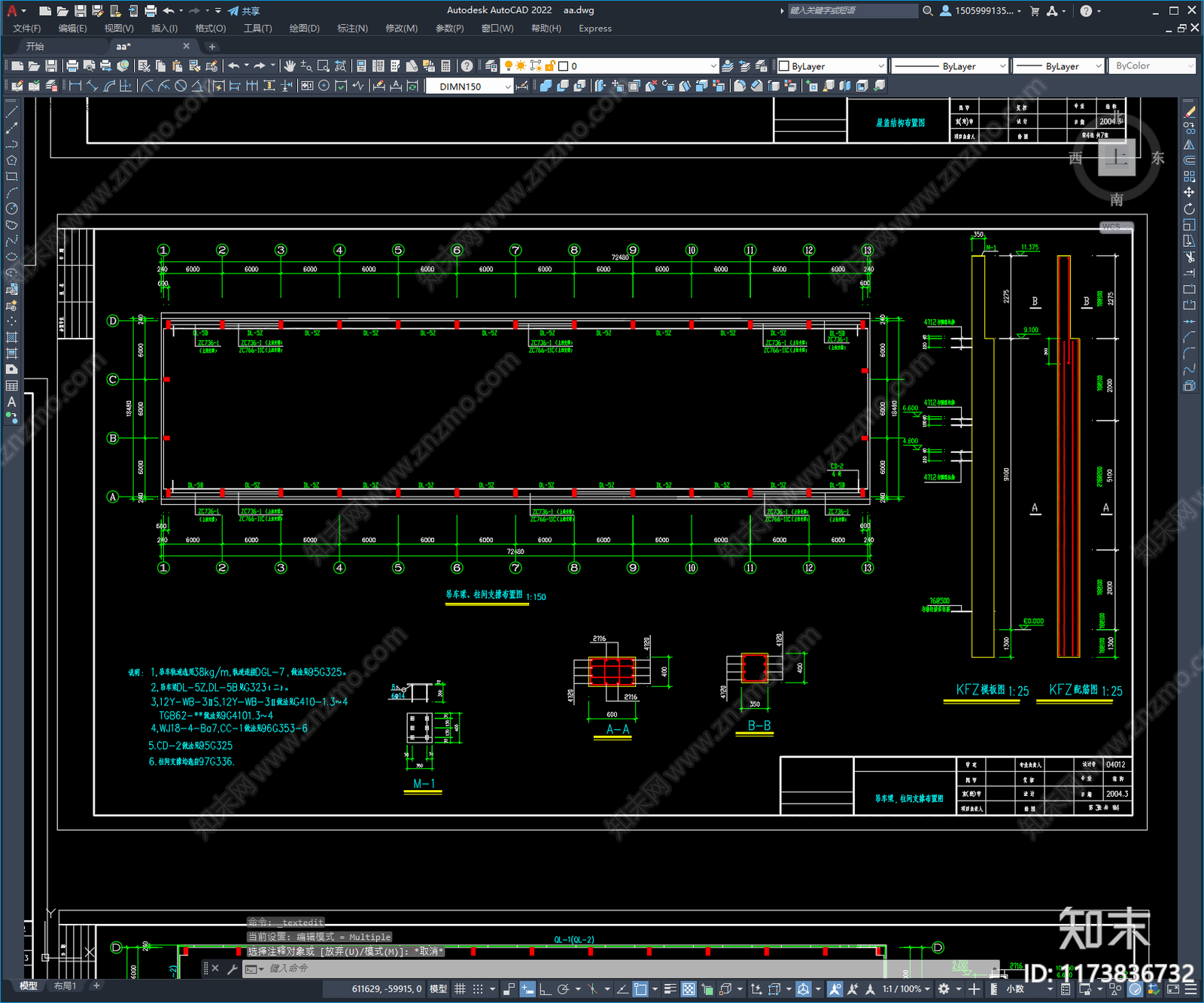The image size is (1204, 1003).
Task: Click the Quick Calculator icon
Action: click(x=445, y=66)
